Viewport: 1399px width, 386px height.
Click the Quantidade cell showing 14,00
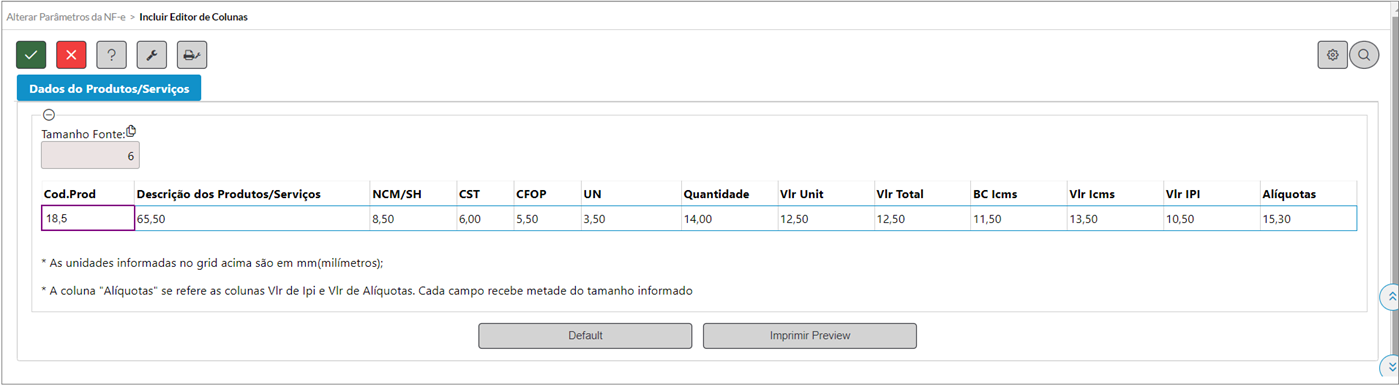point(727,218)
